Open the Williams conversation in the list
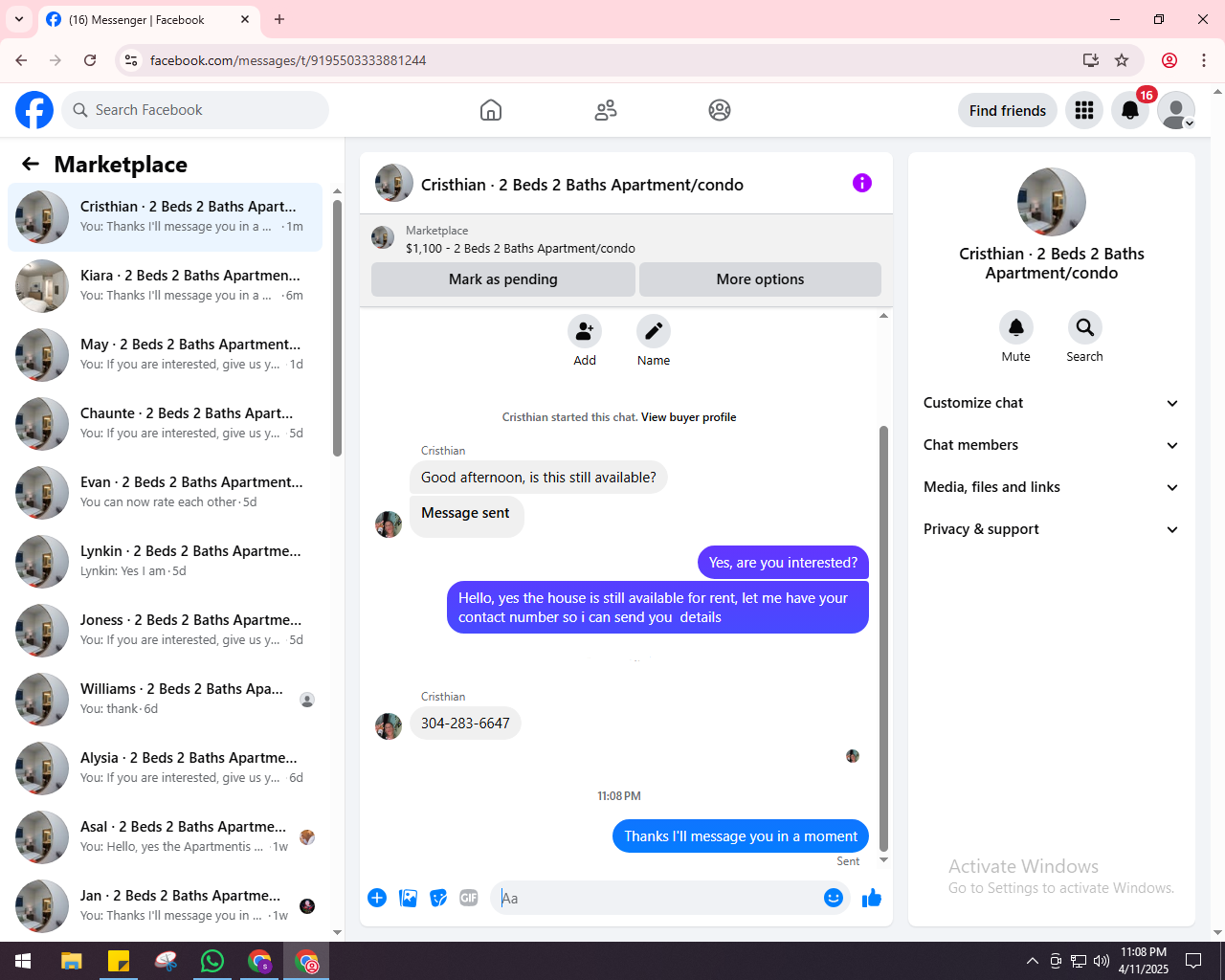Viewport: 1225px width, 980px height. pos(165,700)
